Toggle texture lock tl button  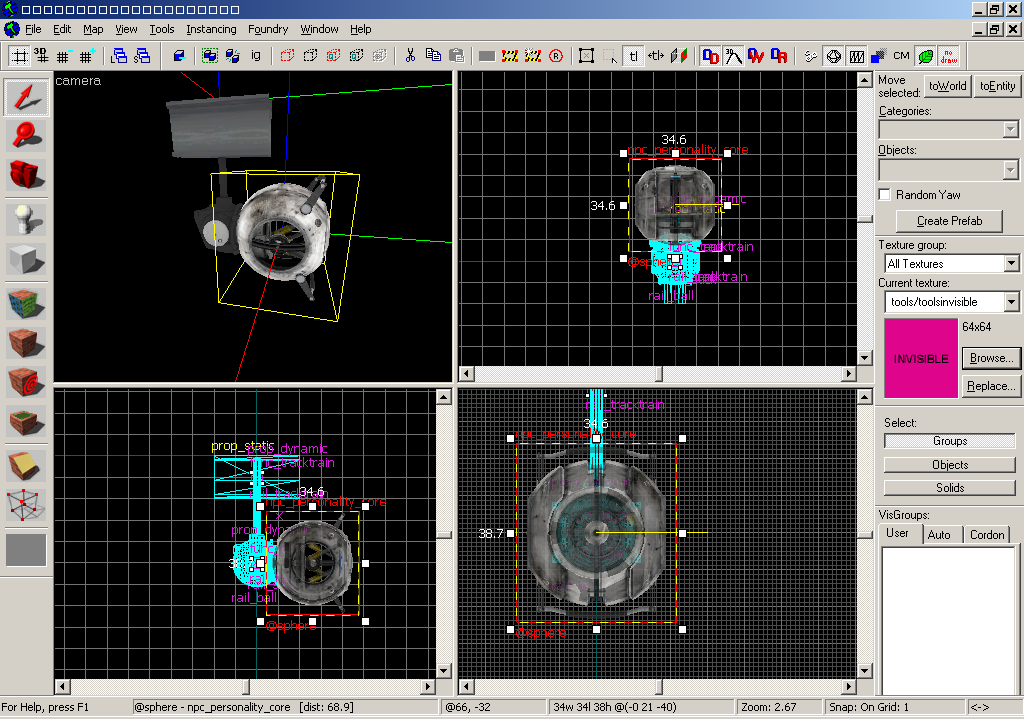point(633,56)
